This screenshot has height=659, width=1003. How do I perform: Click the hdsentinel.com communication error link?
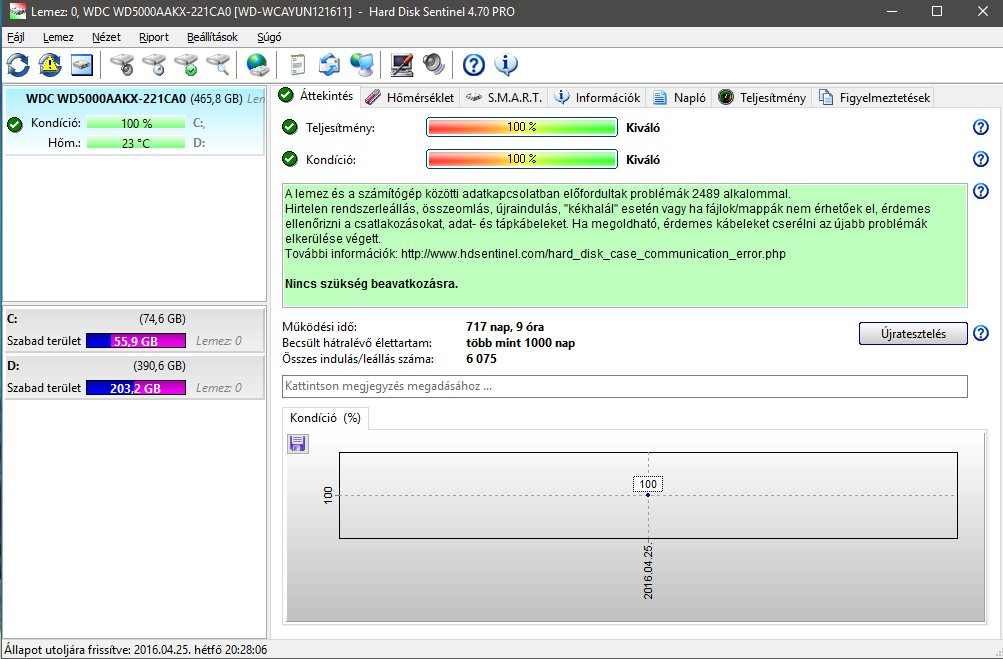click(593, 253)
